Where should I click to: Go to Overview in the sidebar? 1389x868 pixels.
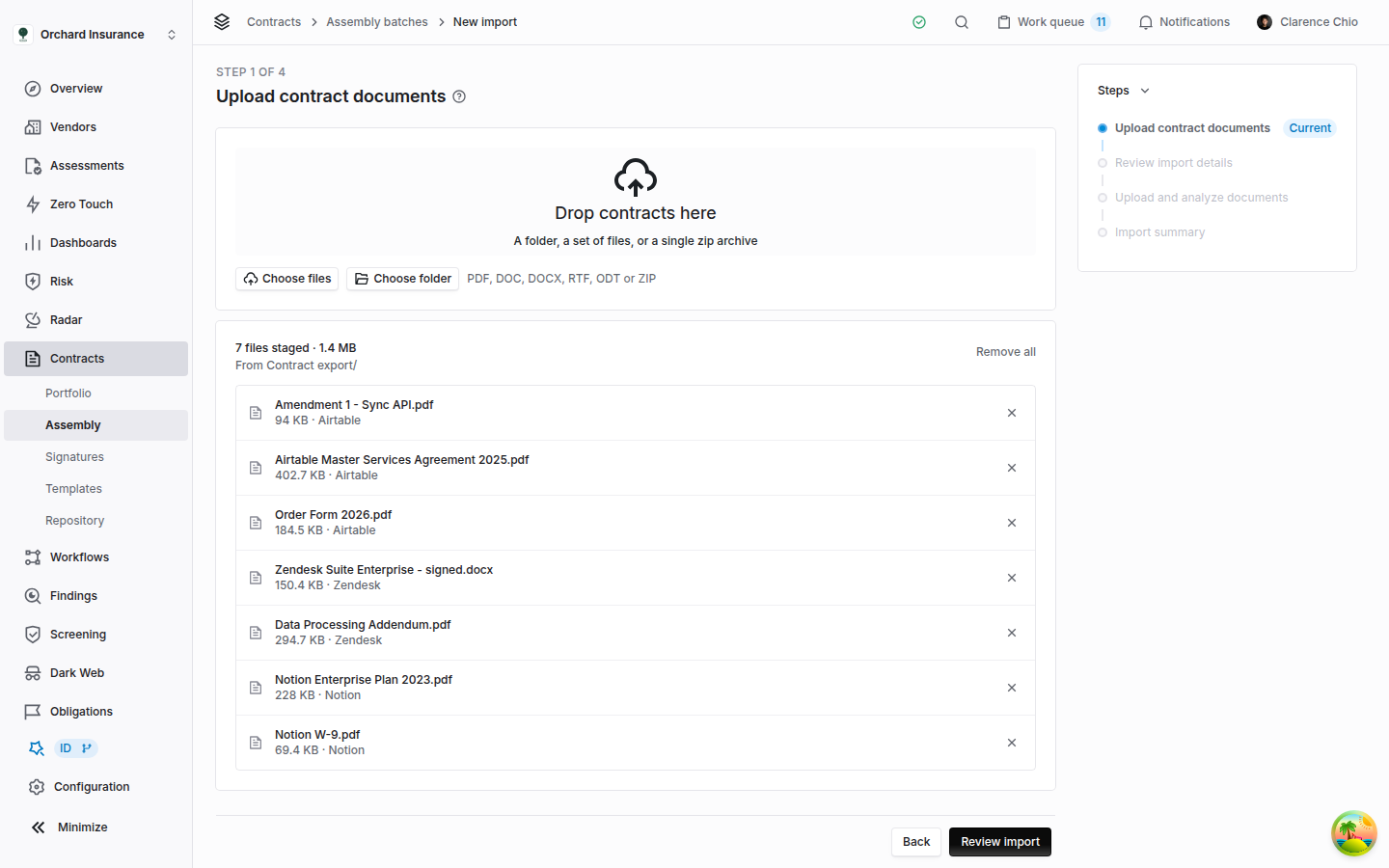[x=95, y=89]
